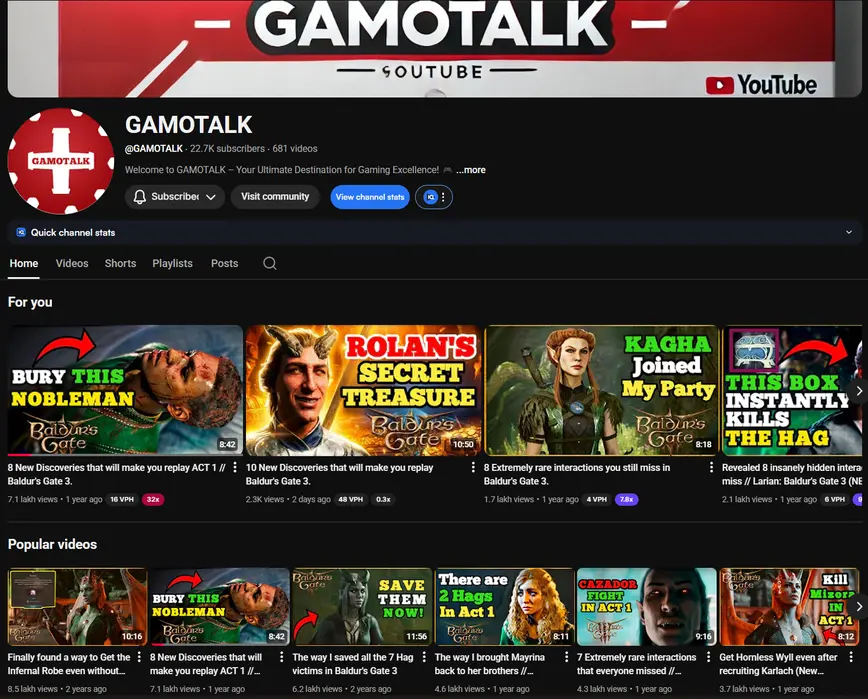Expand the Quick channel stats panel
868x699 pixels.
[x=849, y=232]
